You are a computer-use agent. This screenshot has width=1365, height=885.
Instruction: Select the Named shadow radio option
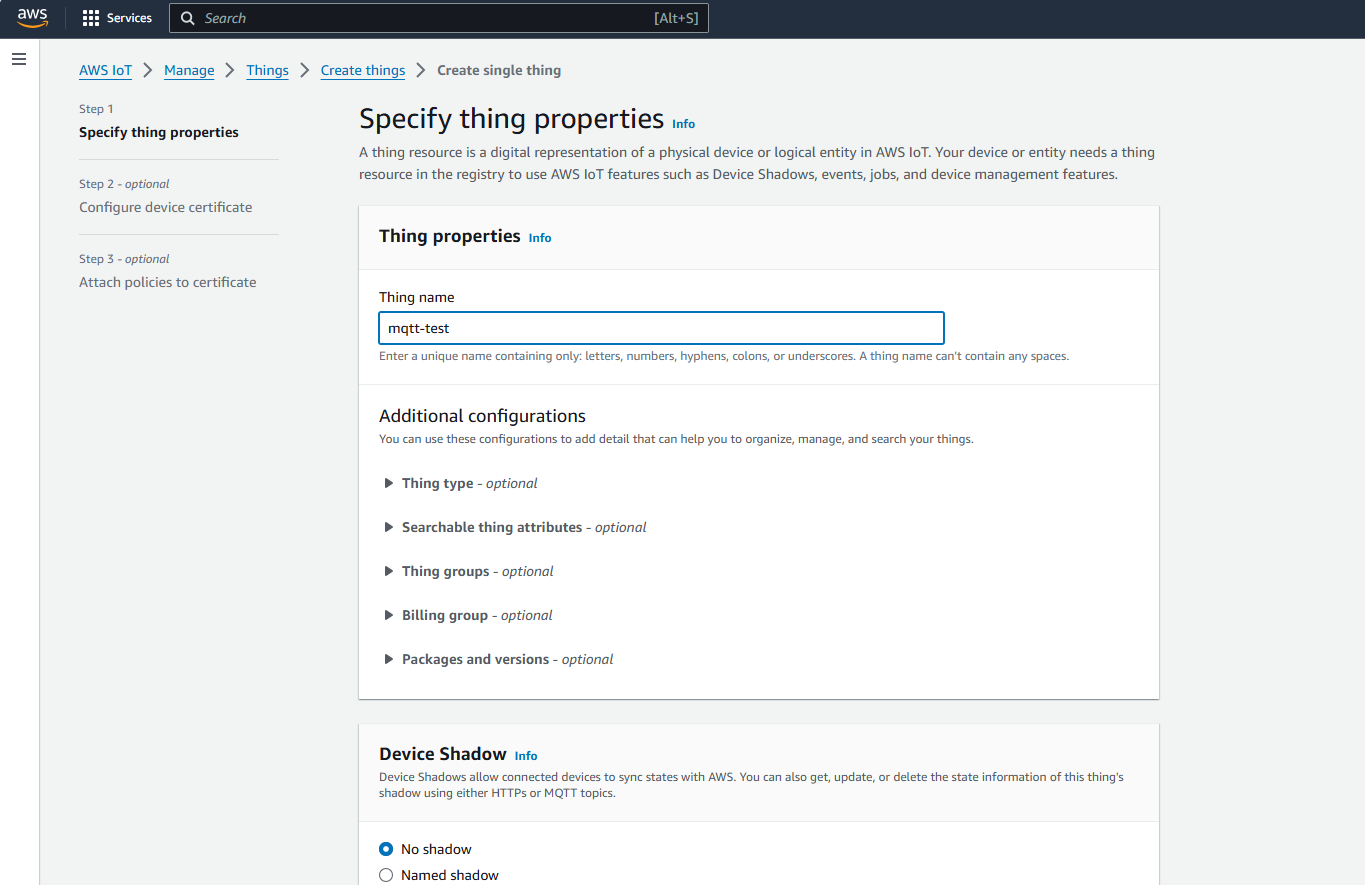(386, 875)
